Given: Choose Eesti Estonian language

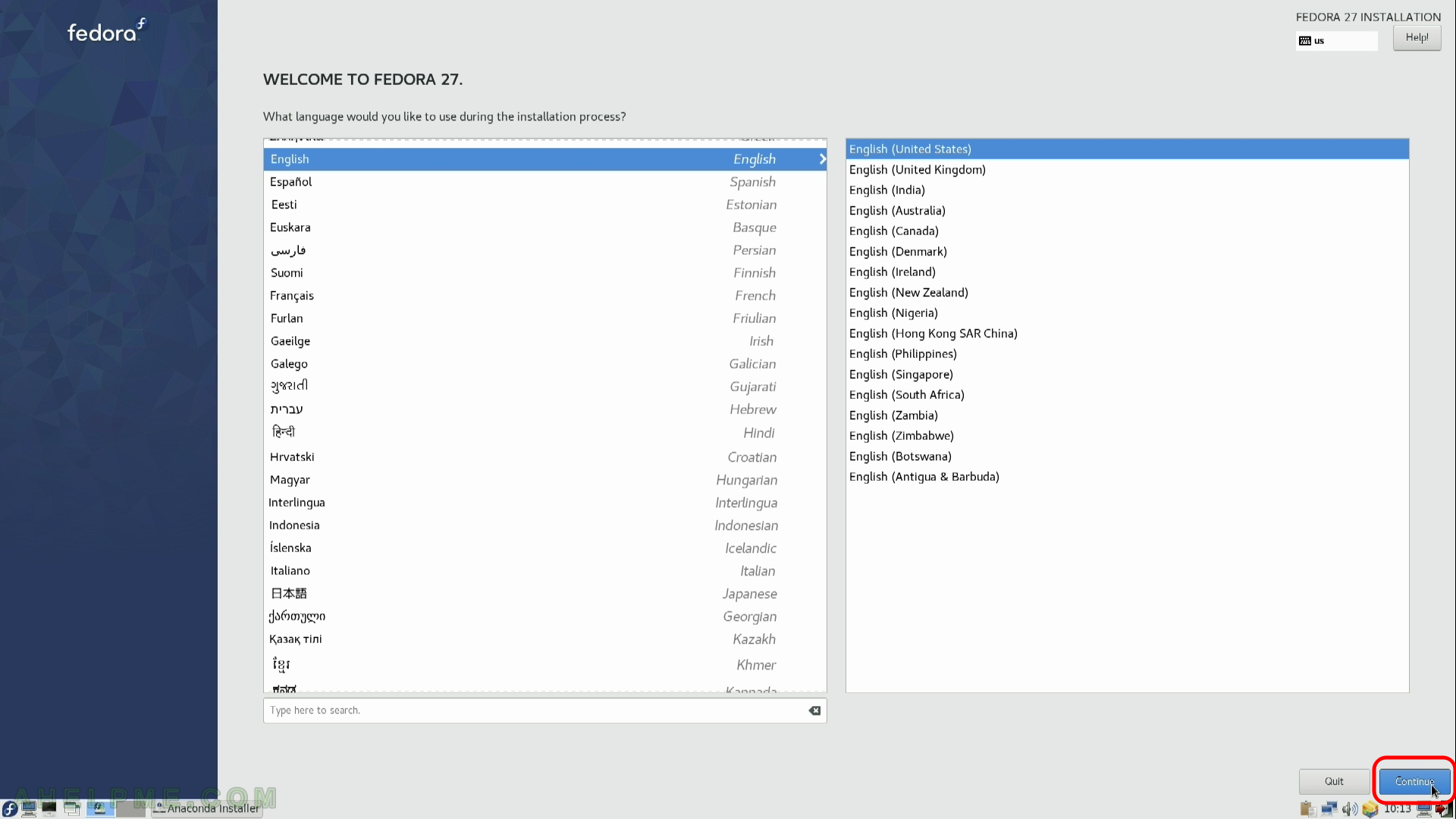Looking at the screenshot, I should click(544, 205).
